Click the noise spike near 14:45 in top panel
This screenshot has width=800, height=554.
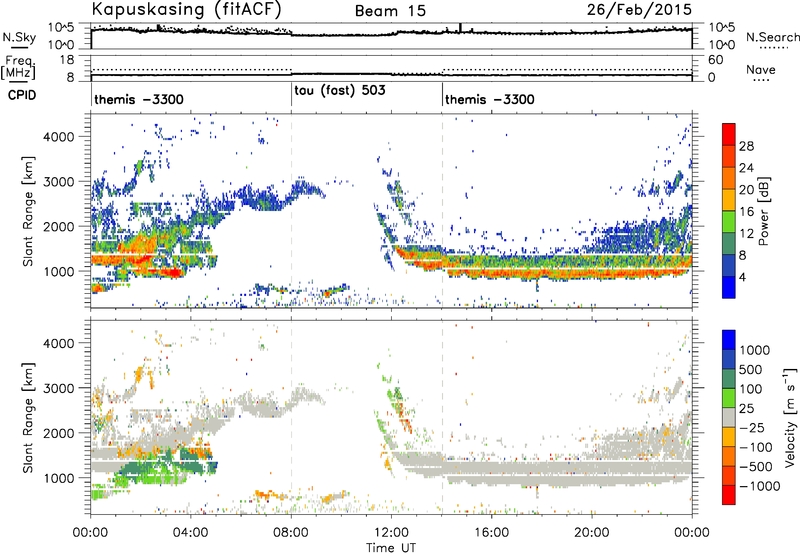point(460,28)
